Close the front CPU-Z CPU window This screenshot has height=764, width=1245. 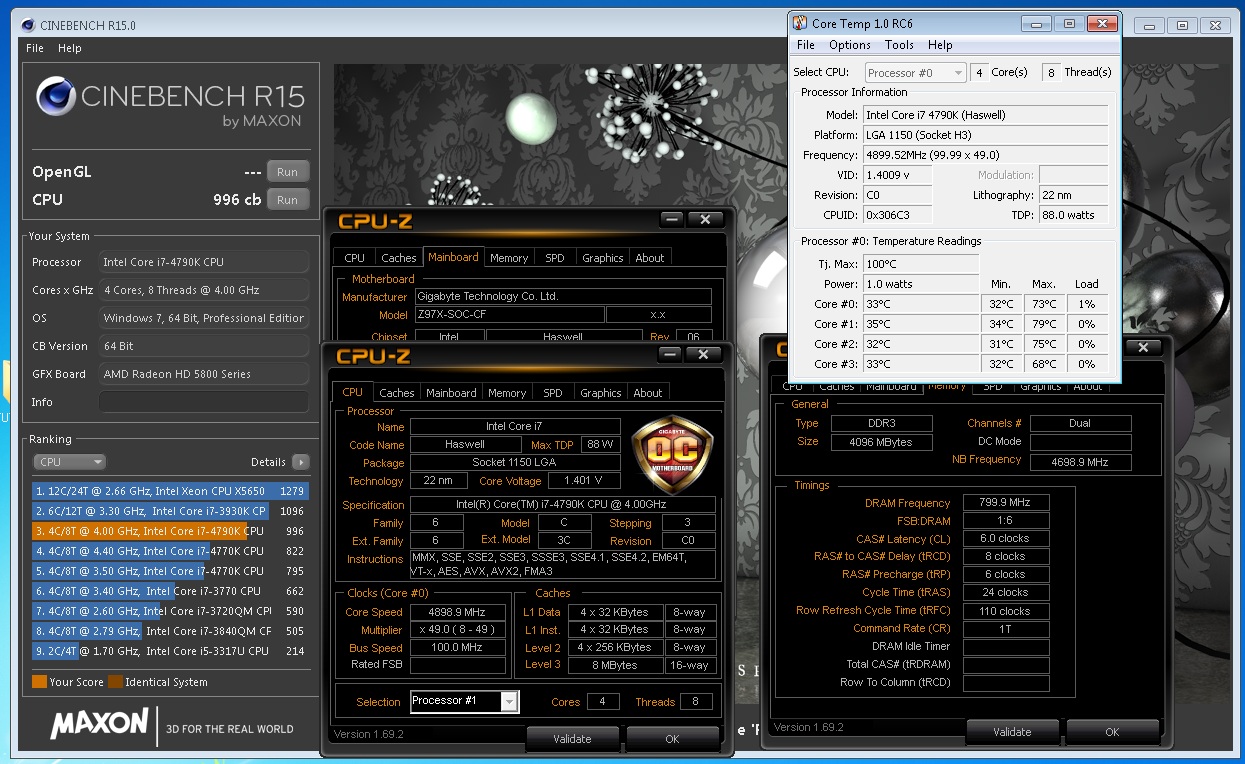pyautogui.click(x=704, y=355)
